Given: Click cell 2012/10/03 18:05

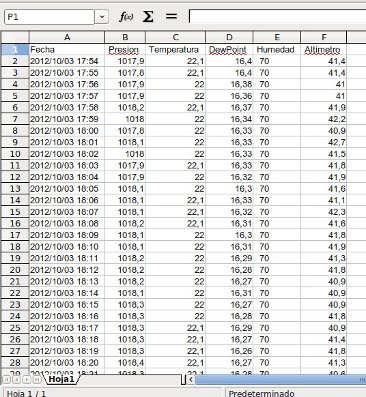Looking at the screenshot, I should [67, 189].
